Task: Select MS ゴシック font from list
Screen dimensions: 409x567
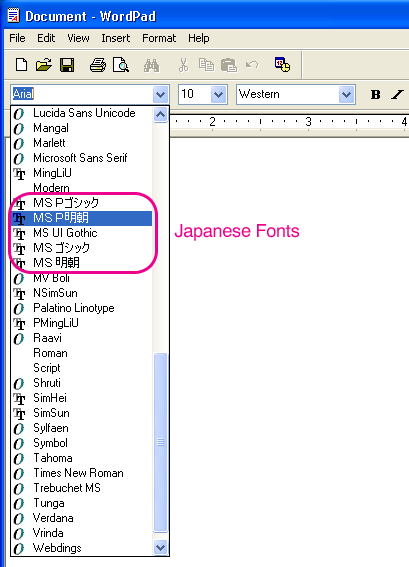Action: pos(82,248)
